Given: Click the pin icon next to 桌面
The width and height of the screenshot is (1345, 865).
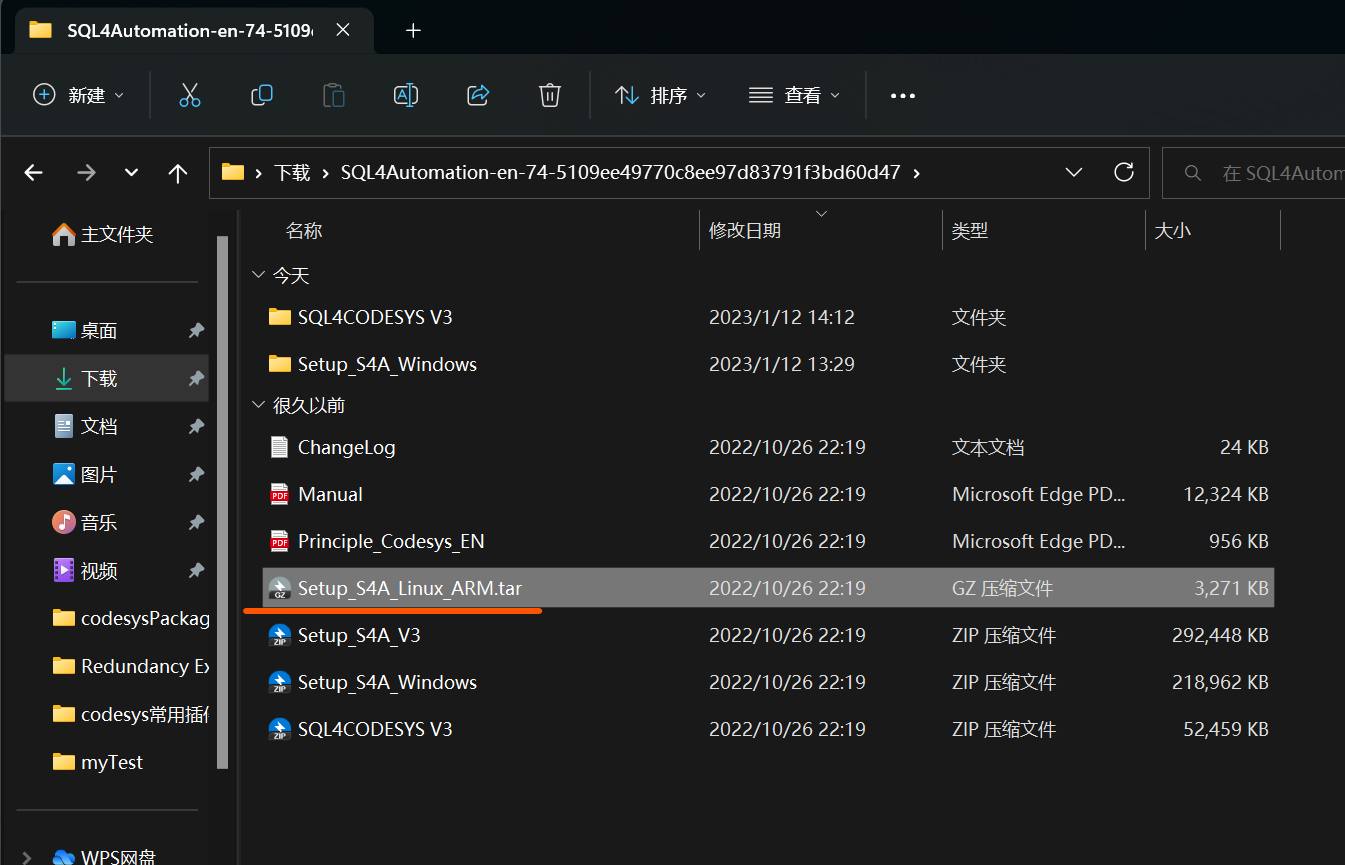Looking at the screenshot, I should (196, 330).
